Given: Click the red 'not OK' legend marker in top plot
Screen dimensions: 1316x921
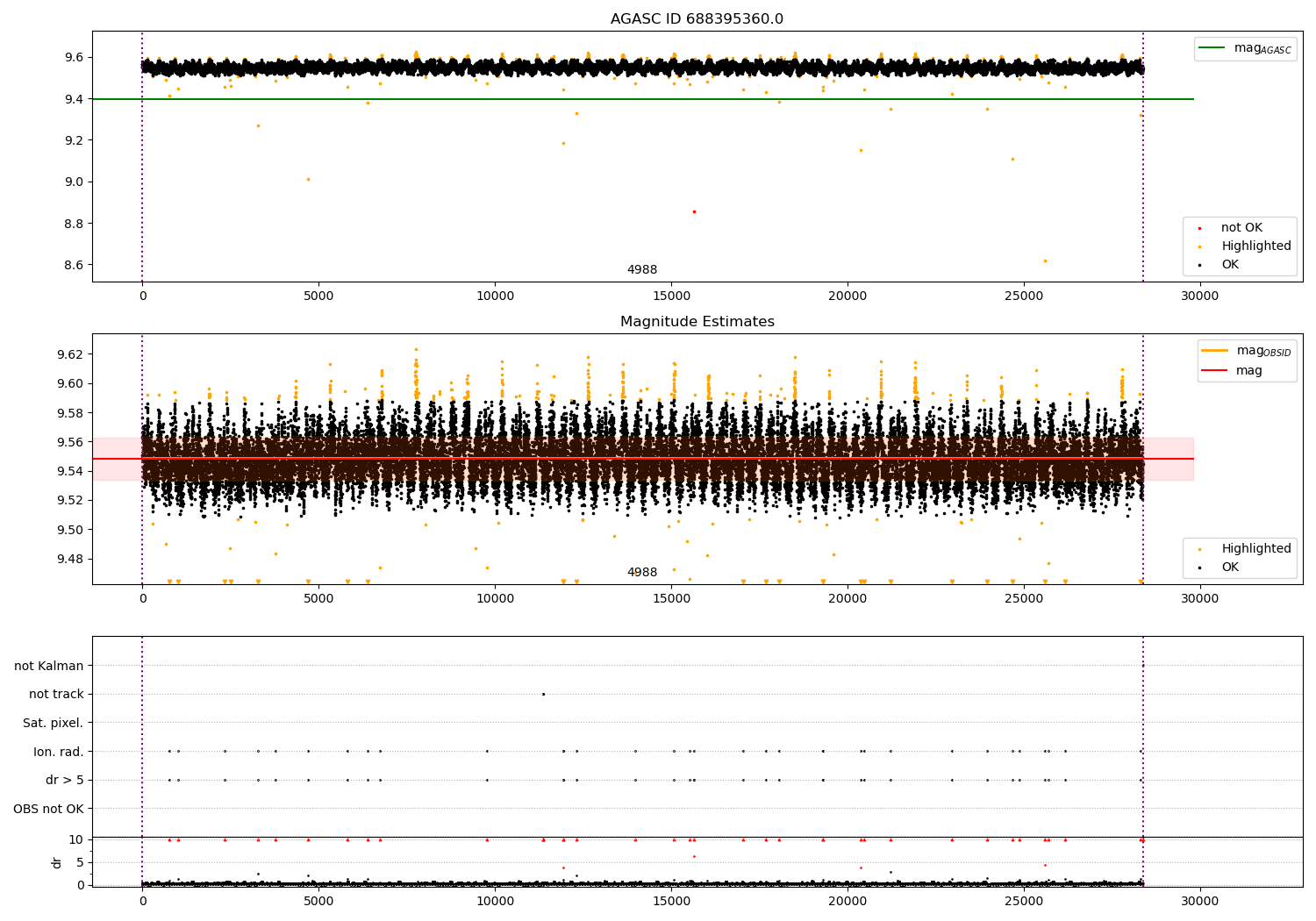Looking at the screenshot, I should coord(1199,228).
